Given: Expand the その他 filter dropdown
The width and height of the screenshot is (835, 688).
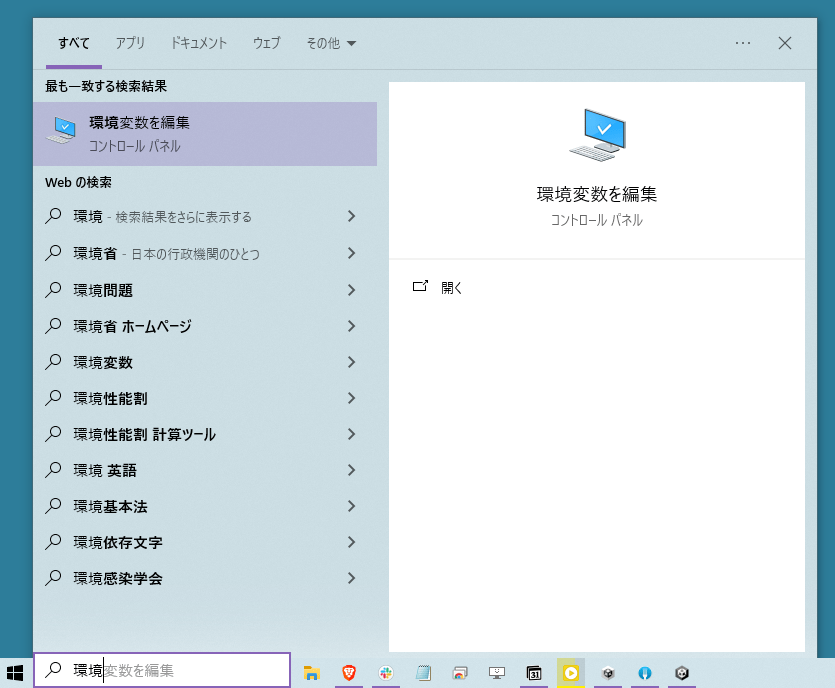Looking at the screenshot, I should (x=331, y=43).
